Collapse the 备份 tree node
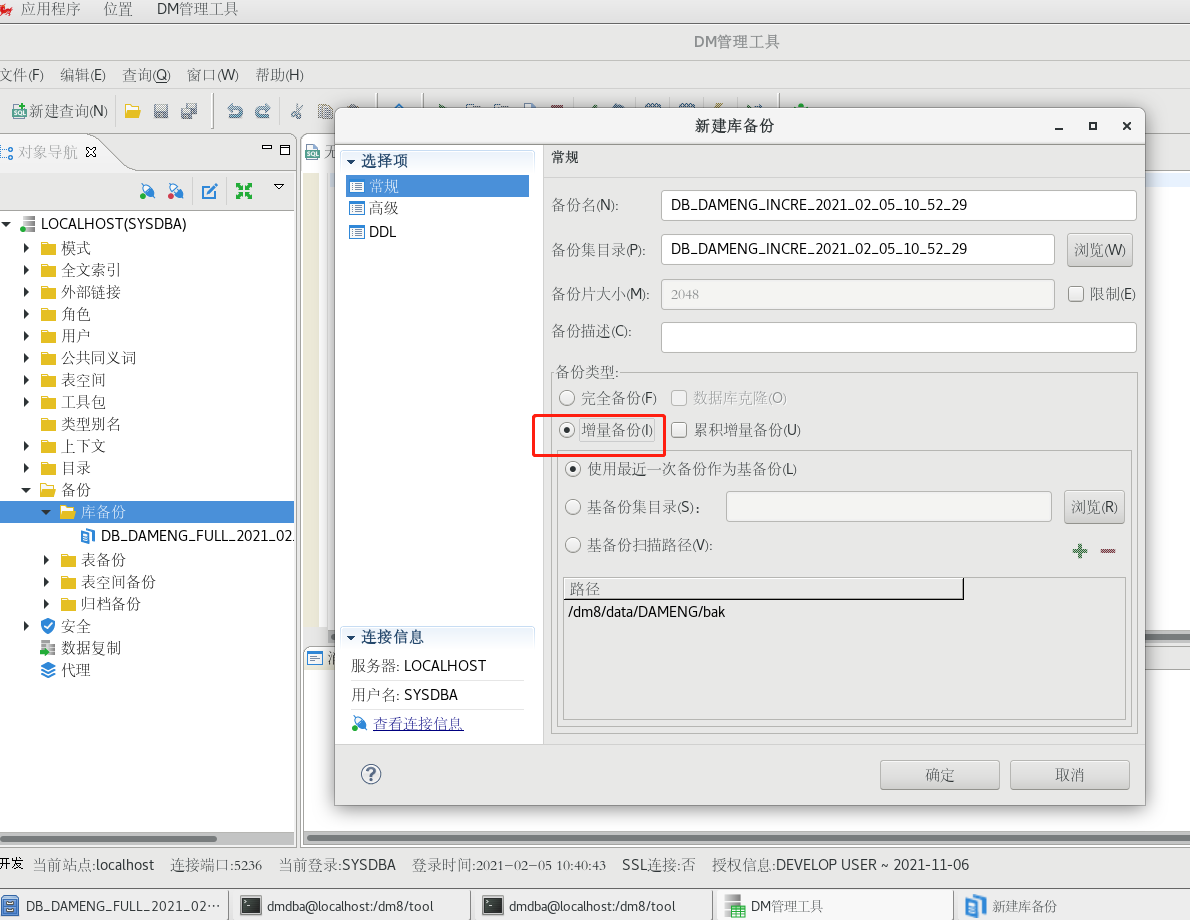Image resolution: width=1190 pixels, height=920 pixels. click(27, 490)
